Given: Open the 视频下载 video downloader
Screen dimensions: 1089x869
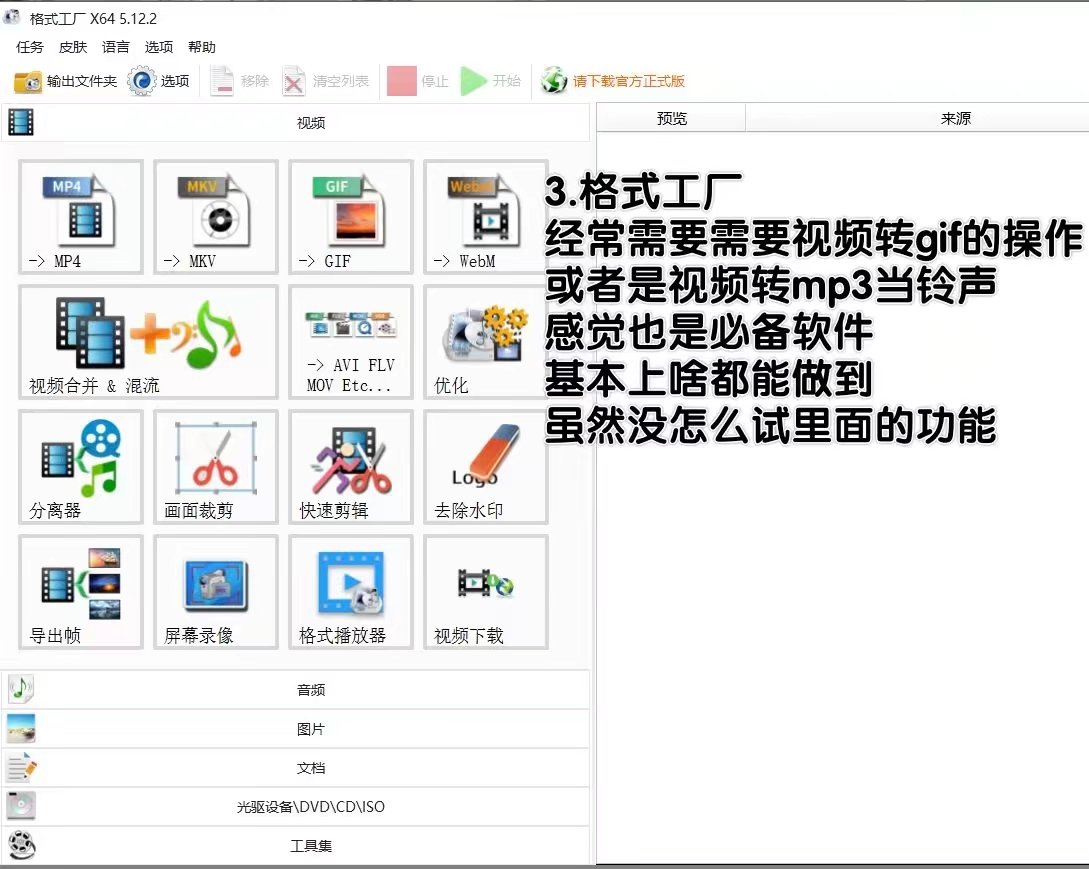Looking at the screenshot, I should [485, 592].
